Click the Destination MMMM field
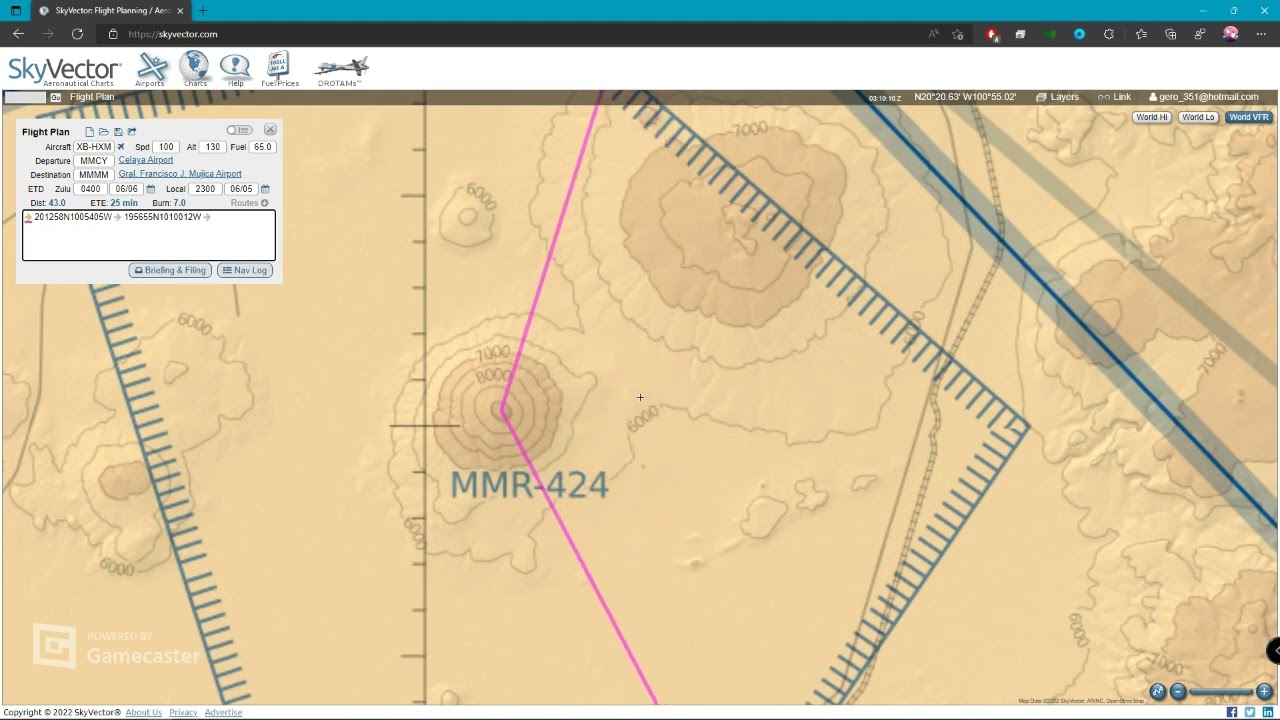The width and height of the screenshot is (1280, 720). pyautogui.click(x=94, y=175)
